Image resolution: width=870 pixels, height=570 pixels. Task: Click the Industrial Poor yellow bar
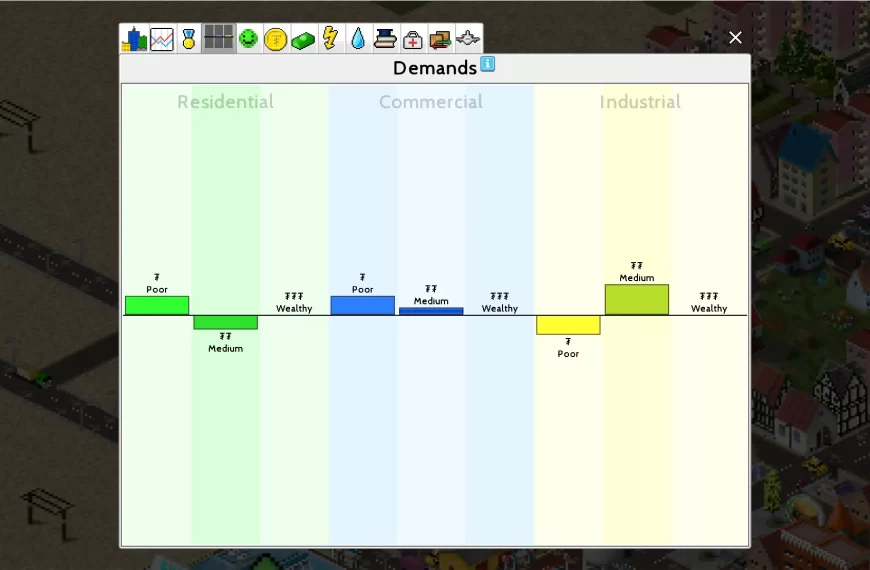(x=568, y=325)
